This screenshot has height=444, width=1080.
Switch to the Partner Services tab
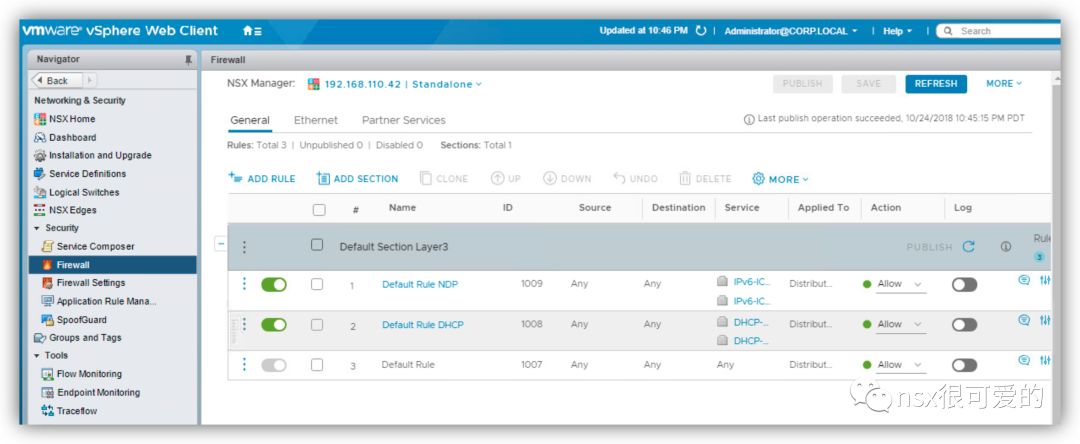point(404,120)
